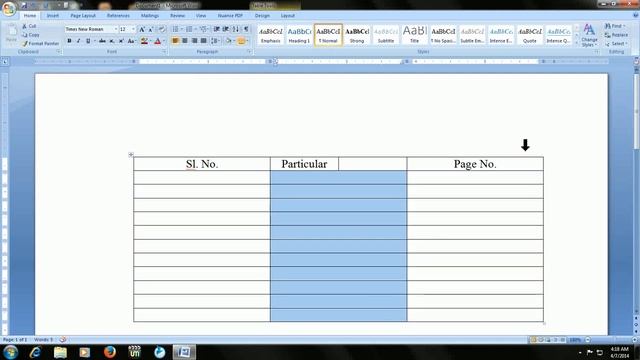This screenshot has height=360, width=640.
Task: Click the "Page No." header cell
Action: 475,164
